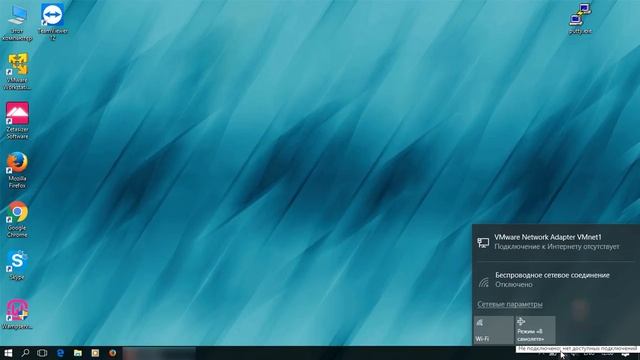Open taskbar icon between File Explorer and Firefox
The image size is (640, 360).
click(x=95, y=353)
